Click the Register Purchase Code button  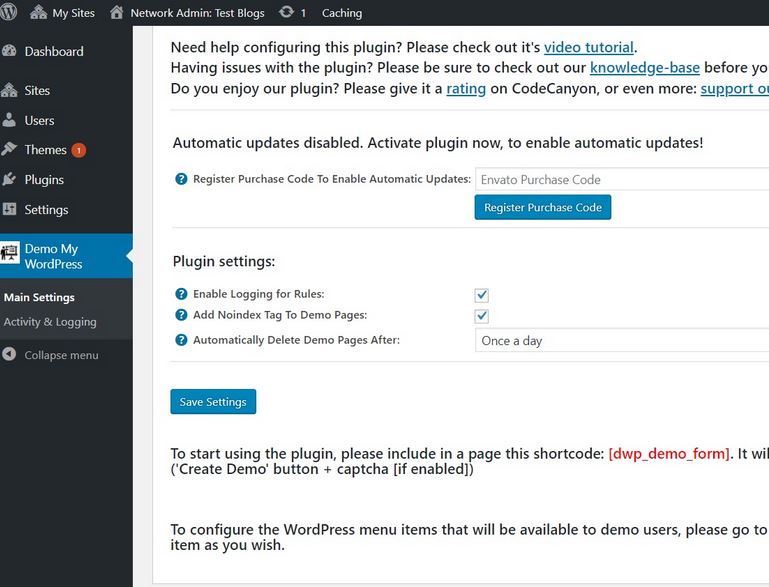pos(542,207)
